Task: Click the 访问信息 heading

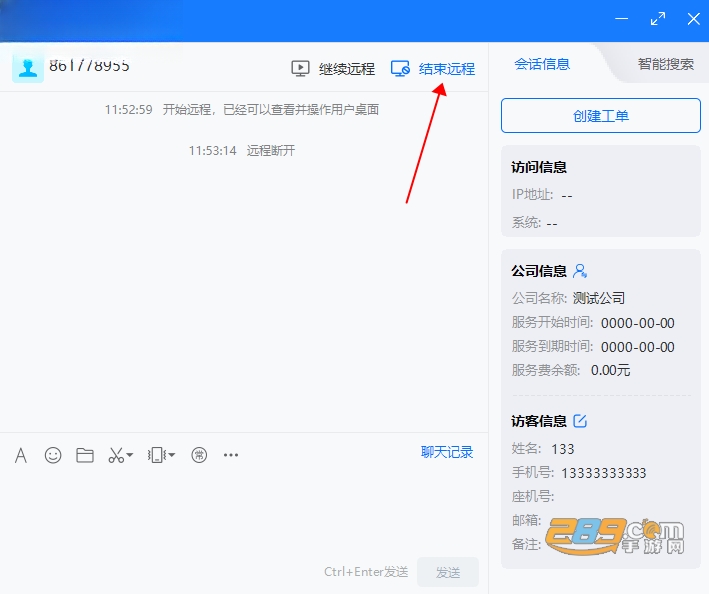Action: (x=539, y=167)
